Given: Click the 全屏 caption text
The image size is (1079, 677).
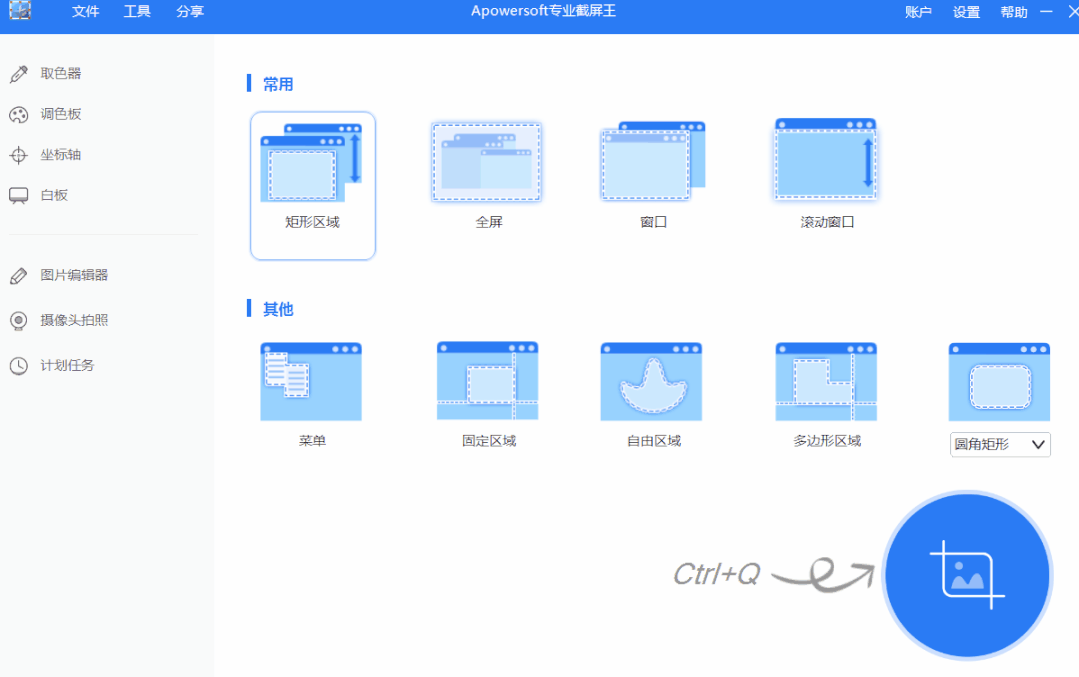Looking at the screenshot, I should tap(489, 222).
